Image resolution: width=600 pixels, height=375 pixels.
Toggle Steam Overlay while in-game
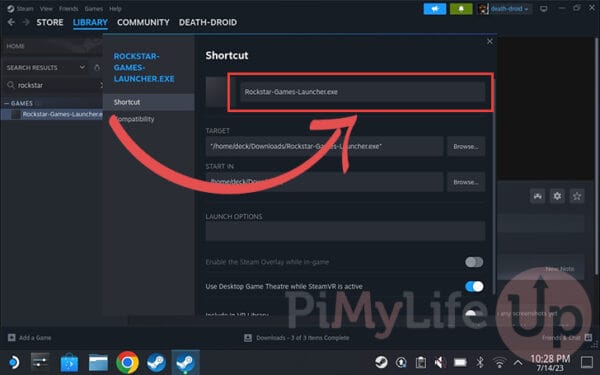coord(474,262)
